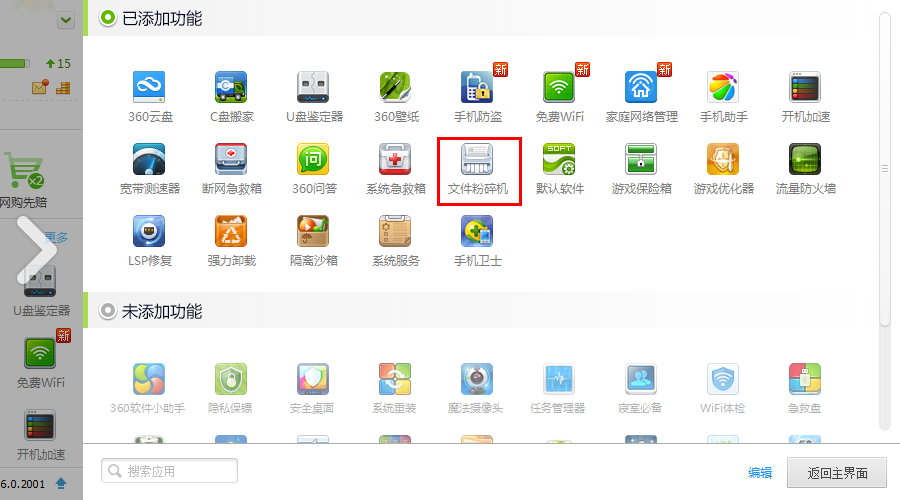Launch 手机助手 phone assistant
900x500 pixels.
pos(723,96)
